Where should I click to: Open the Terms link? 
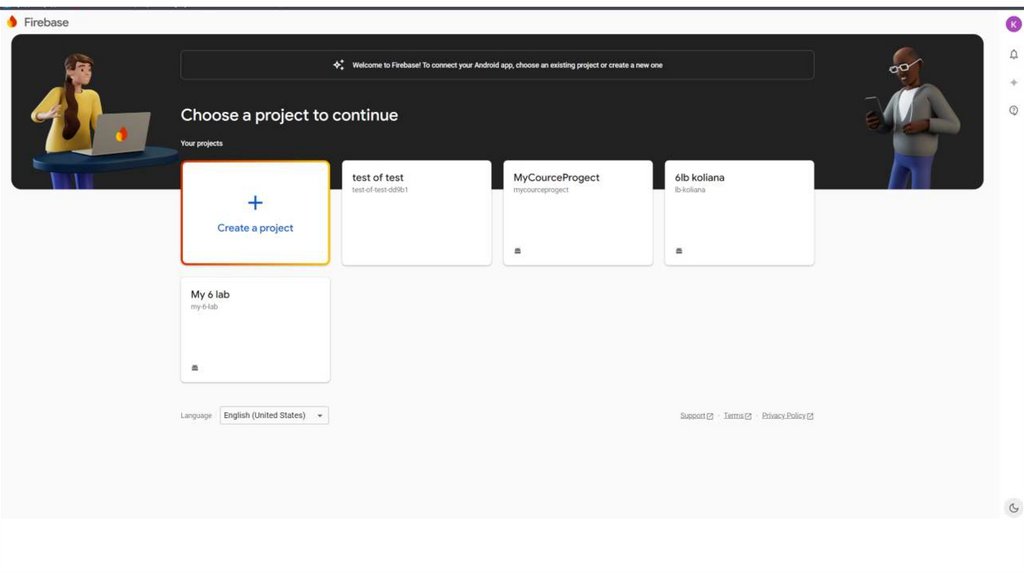(x=737, y=416)
